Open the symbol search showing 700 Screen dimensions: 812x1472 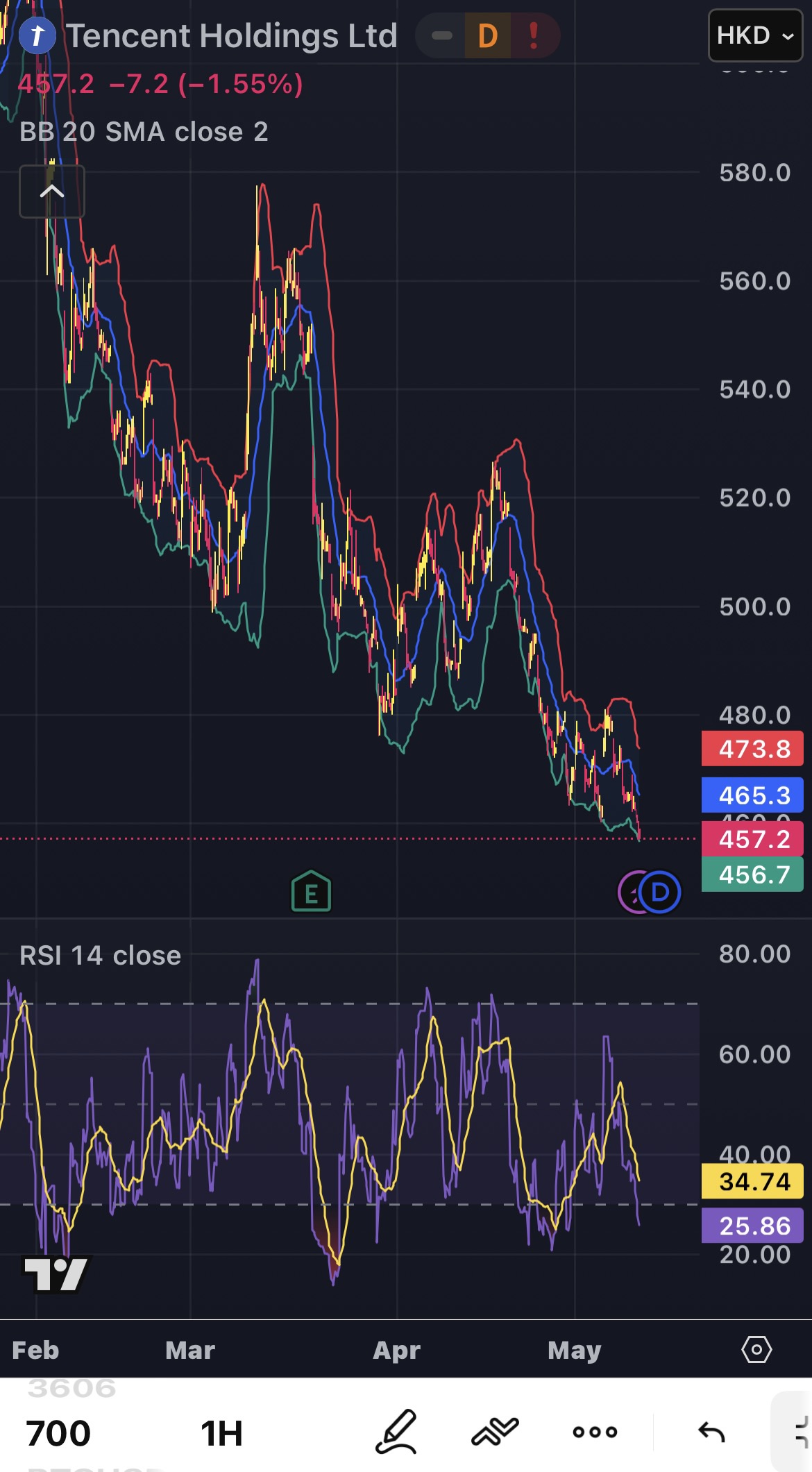click(58, 1432)
